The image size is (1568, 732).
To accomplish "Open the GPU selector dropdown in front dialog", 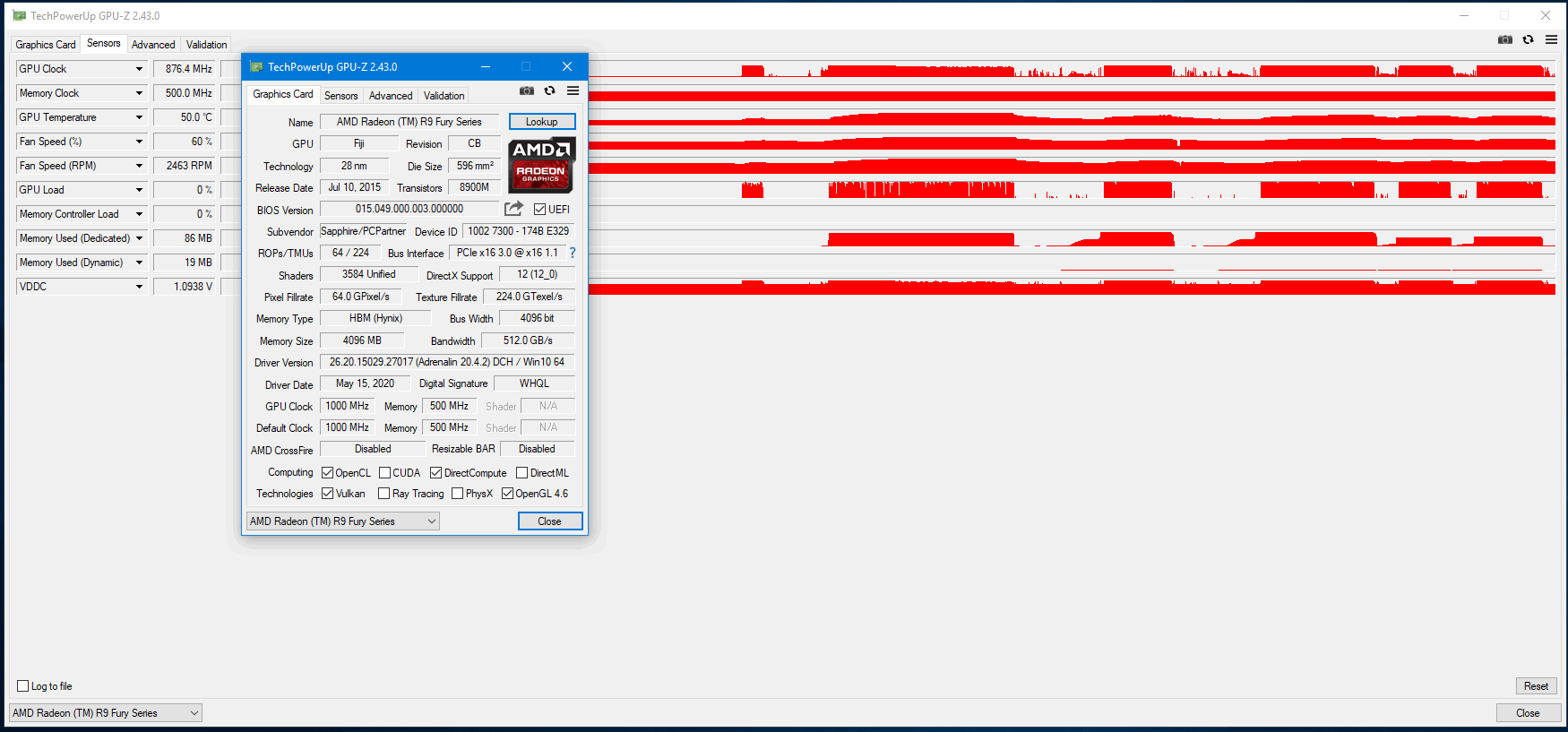I will tap(343, 521).
